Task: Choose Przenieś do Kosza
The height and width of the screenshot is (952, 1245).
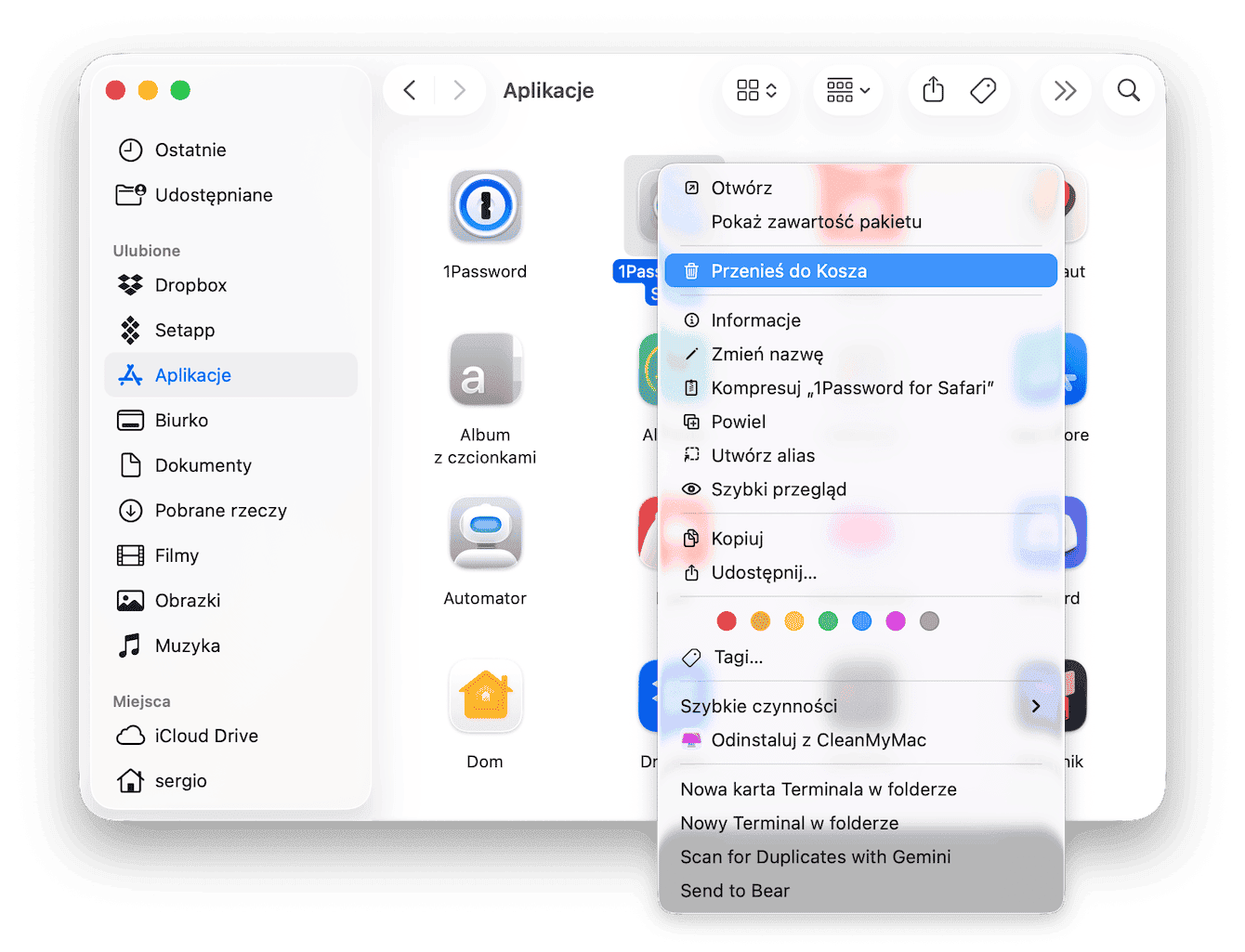Action: click(x=860, y=270)
